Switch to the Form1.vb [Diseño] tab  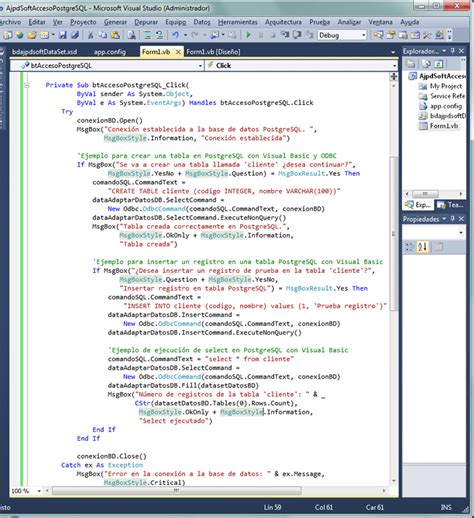coord(213,52)
